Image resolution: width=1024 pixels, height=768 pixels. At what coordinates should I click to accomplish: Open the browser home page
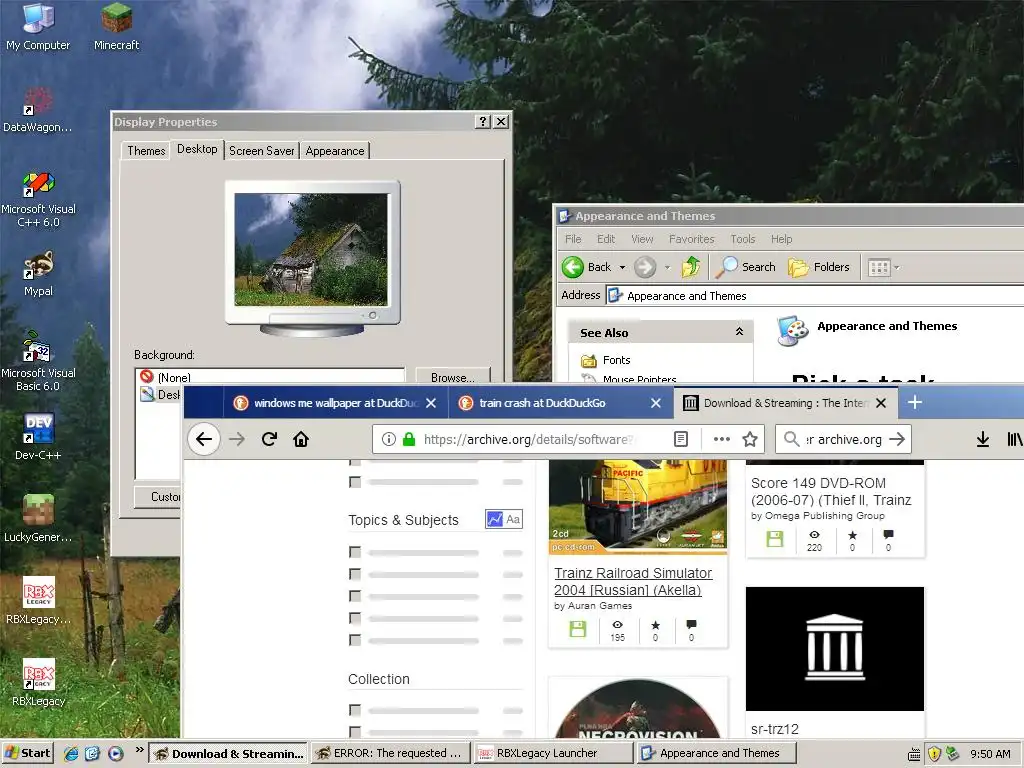point(301,440)
